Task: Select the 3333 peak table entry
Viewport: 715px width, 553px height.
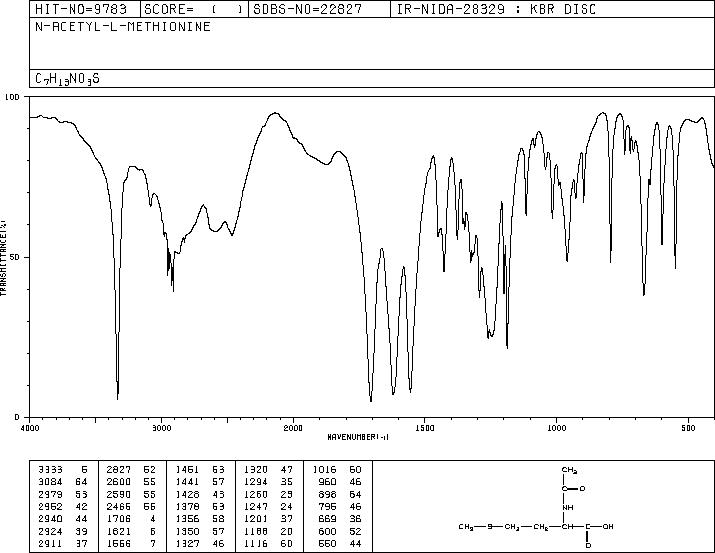Action: tap(62, 470)
